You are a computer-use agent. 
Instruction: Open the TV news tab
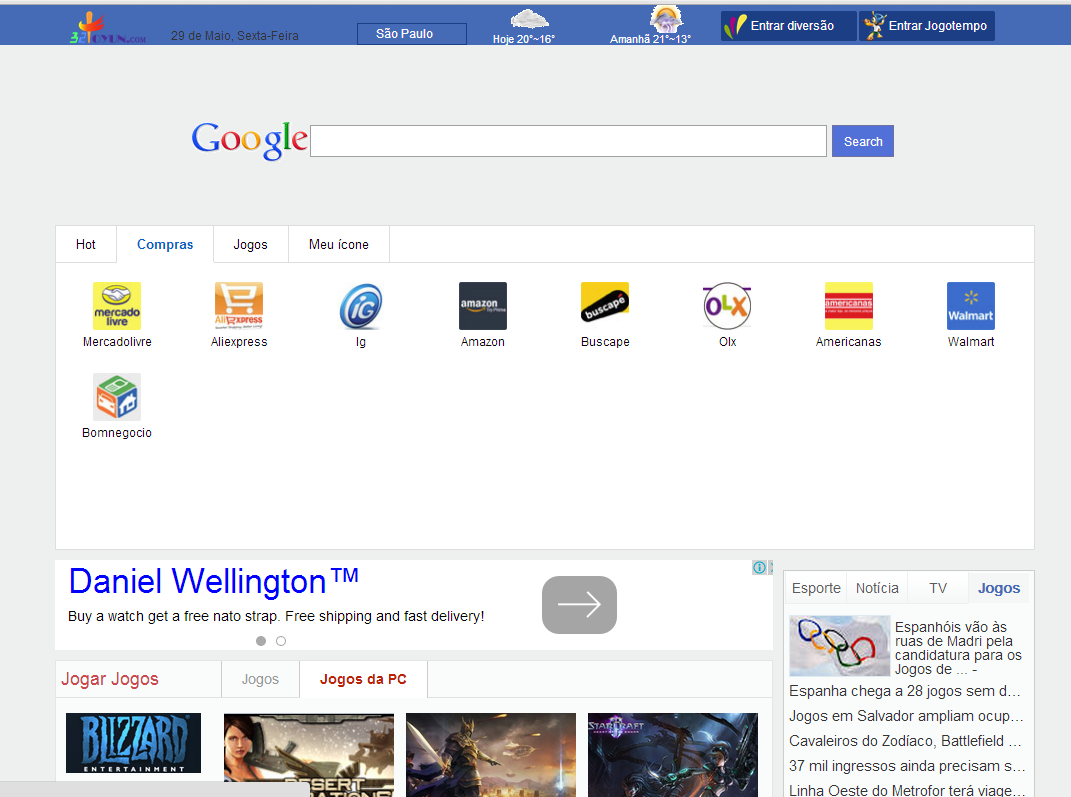point(938,588)
